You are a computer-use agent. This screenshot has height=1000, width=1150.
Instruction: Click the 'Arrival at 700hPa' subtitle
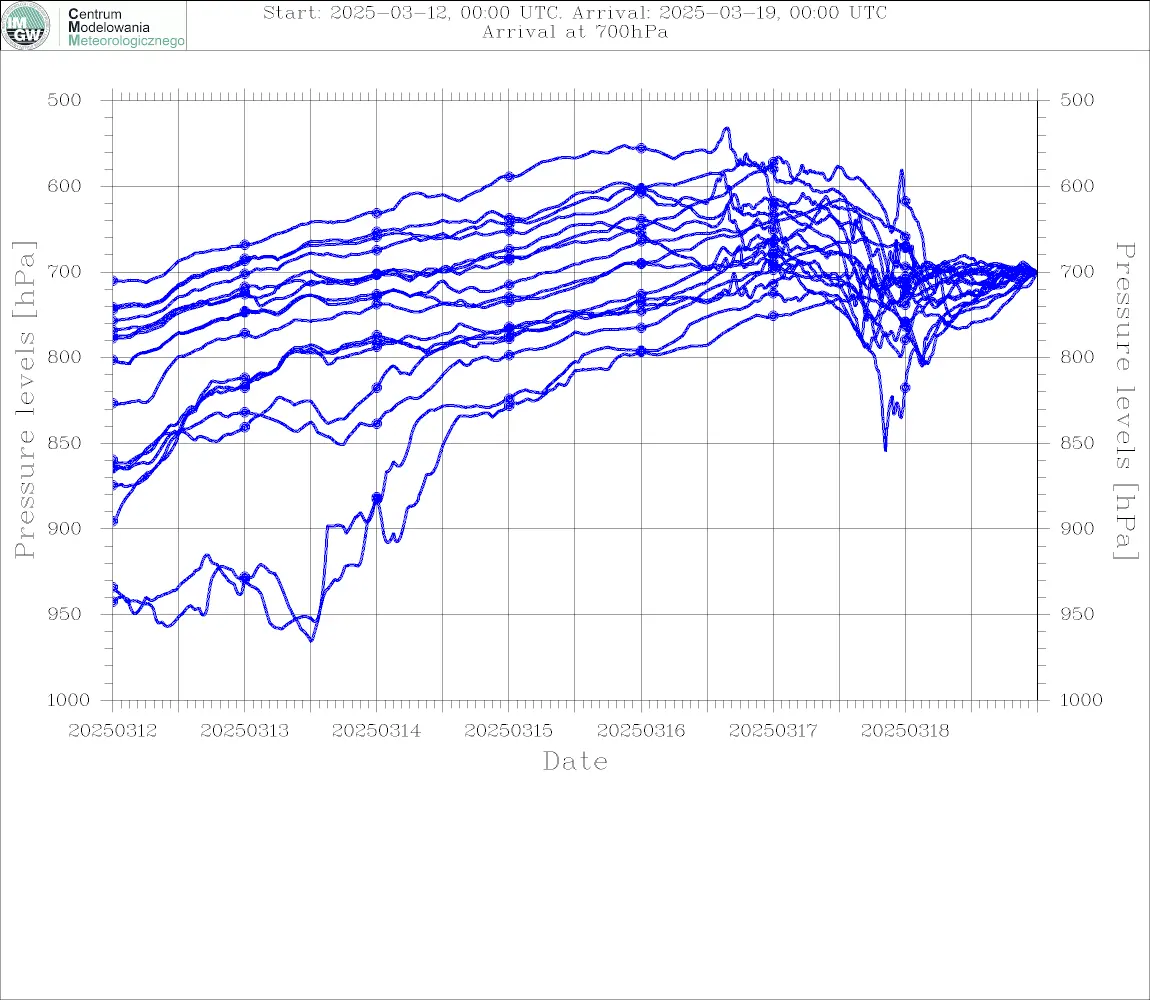click(x=575, y=32)
